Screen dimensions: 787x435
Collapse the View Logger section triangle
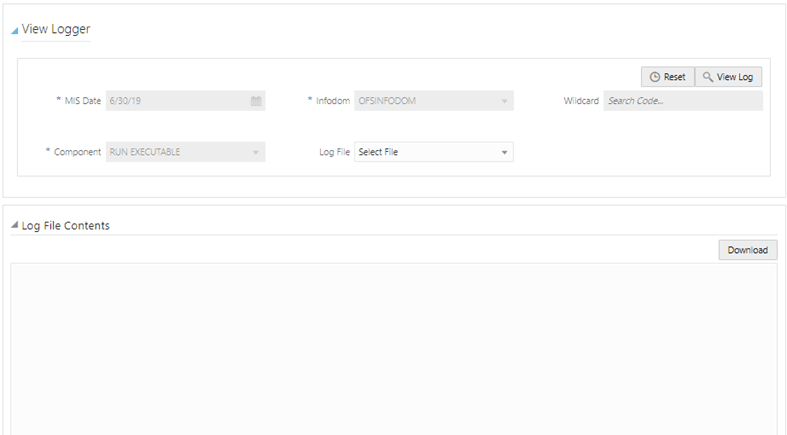(x=15, y=31)
